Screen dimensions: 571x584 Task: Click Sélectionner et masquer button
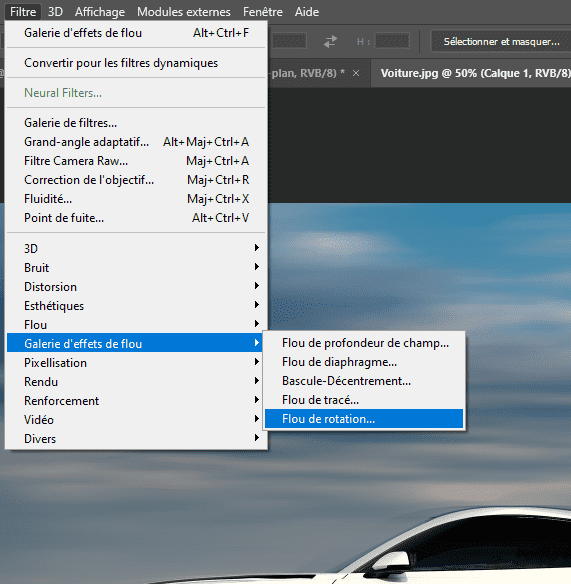(x=501, y=41)
